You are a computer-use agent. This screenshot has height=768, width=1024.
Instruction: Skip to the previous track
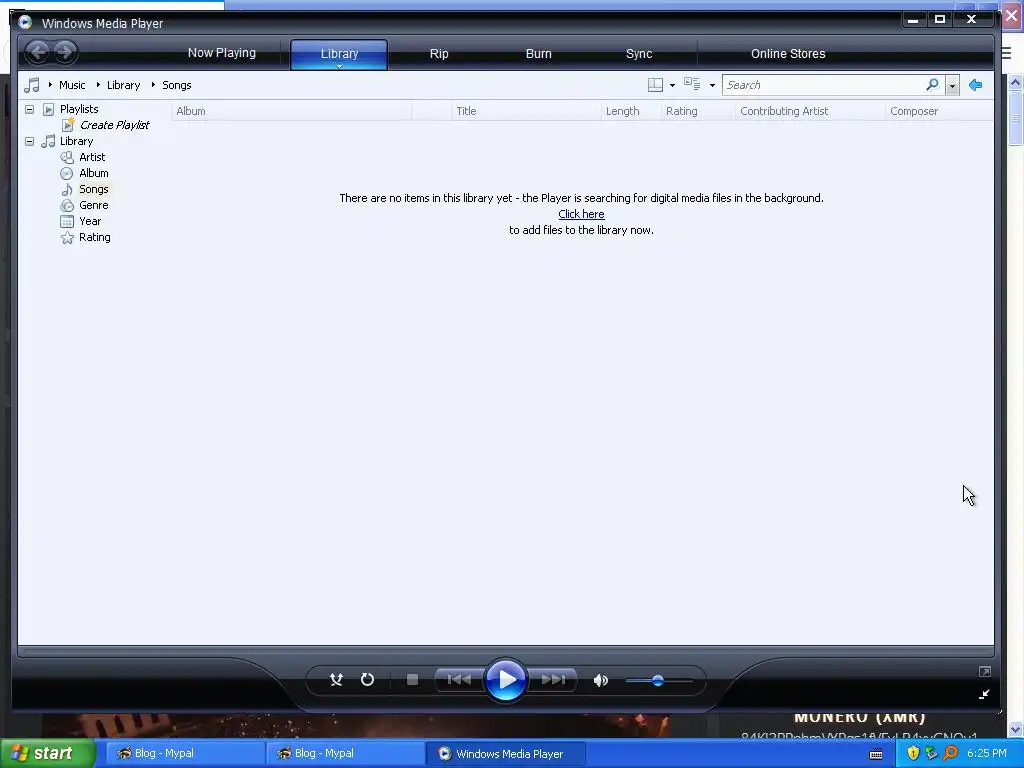(x=458, y=680)
